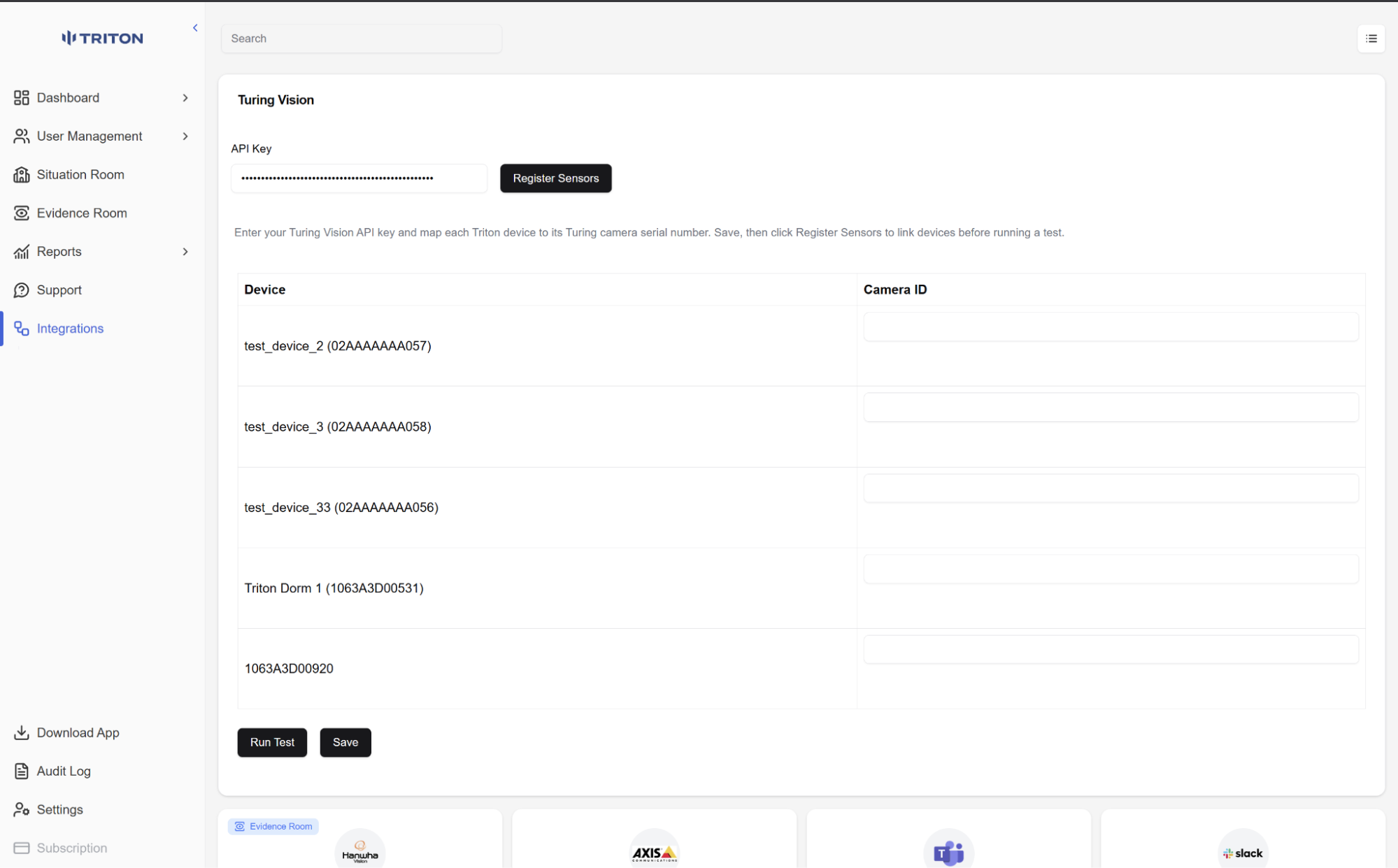This screenshot has height=868, width=1398.
Task: Click the Save button
Action: coord(345,742)
